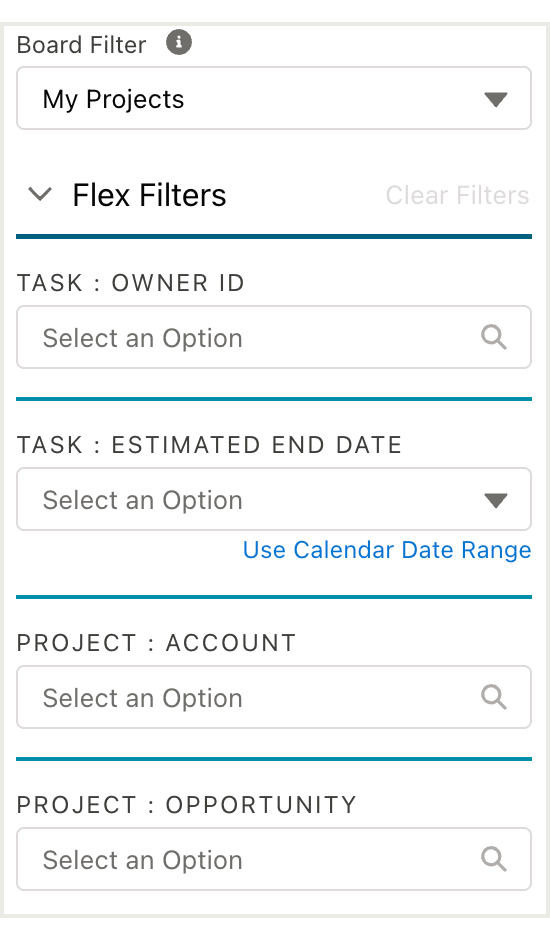
Task: Click the arrow of Estimated End Date dropdown
Action: 496,500
